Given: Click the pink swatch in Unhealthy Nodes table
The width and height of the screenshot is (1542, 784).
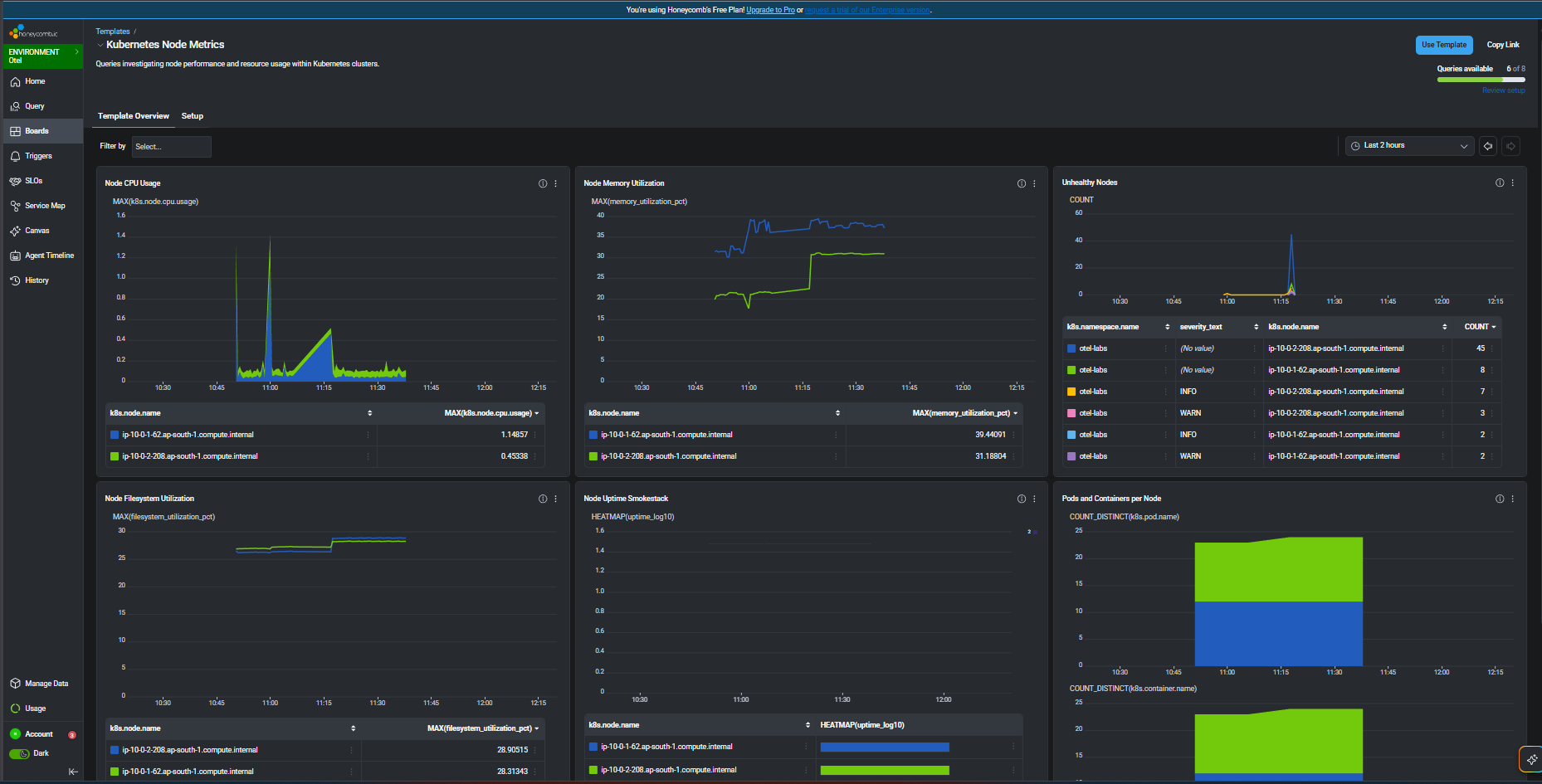Looking at the screenshot, I should [x=1071, y=413].
